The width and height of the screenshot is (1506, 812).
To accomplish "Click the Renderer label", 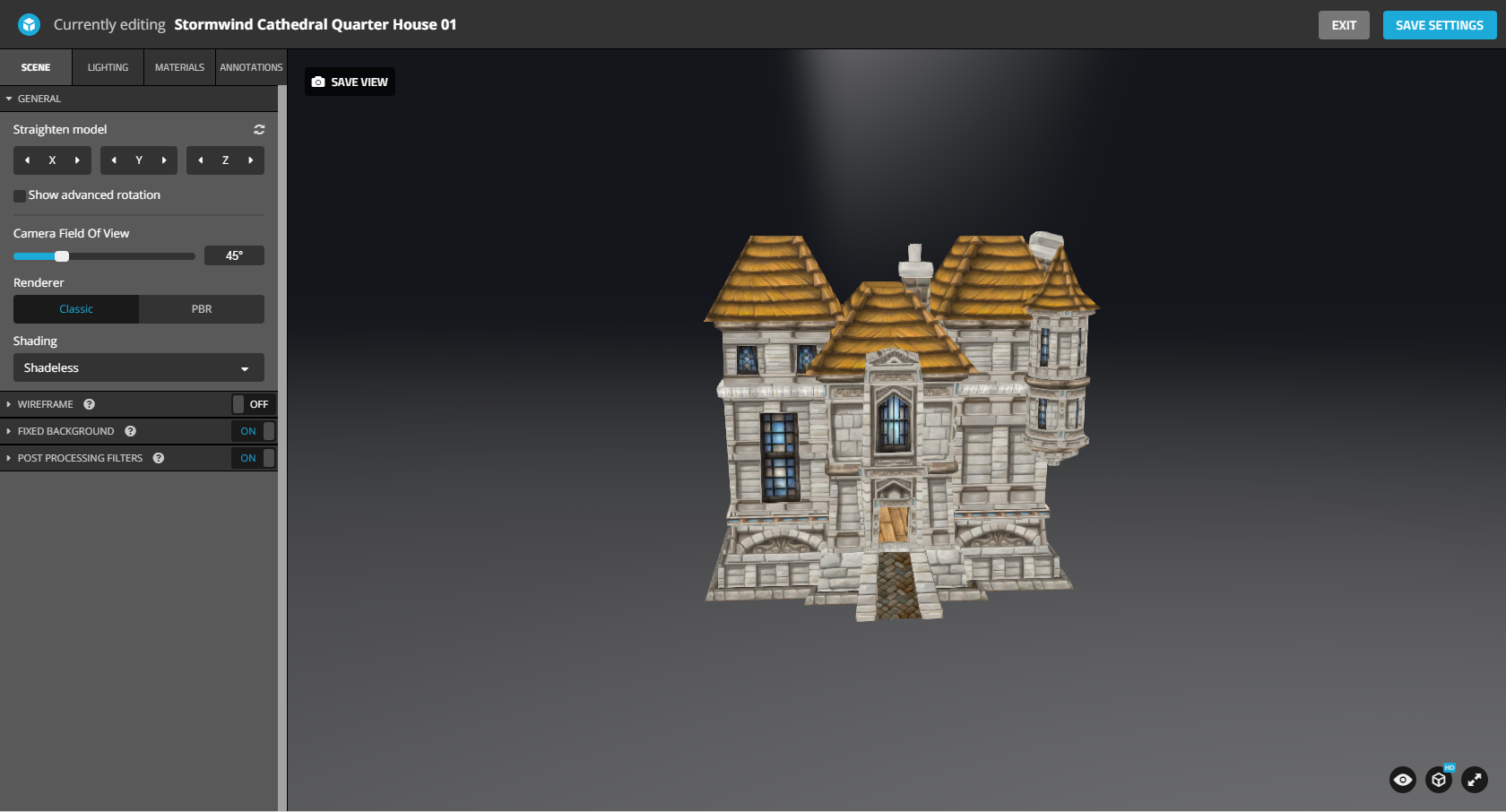I will tap(39, 282).
